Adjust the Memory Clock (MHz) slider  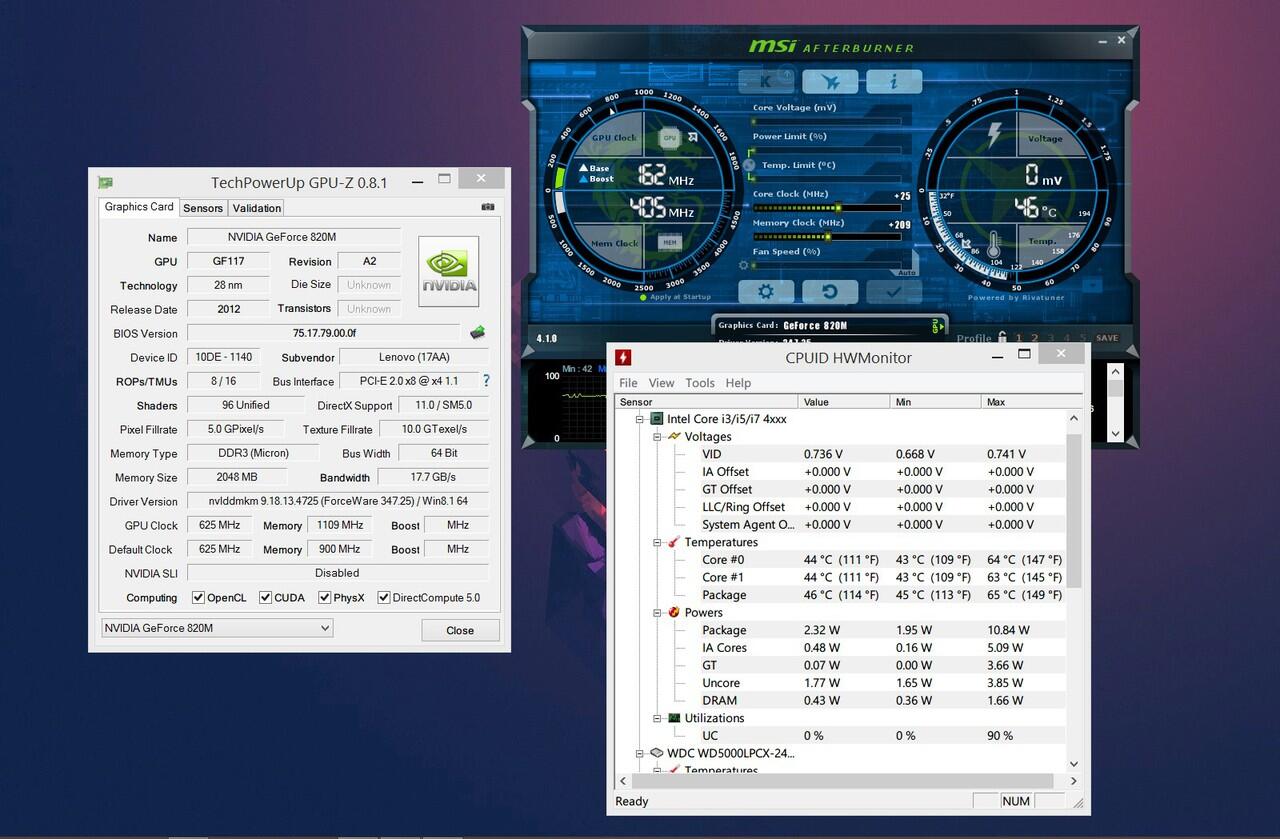[x=825, y=237]
